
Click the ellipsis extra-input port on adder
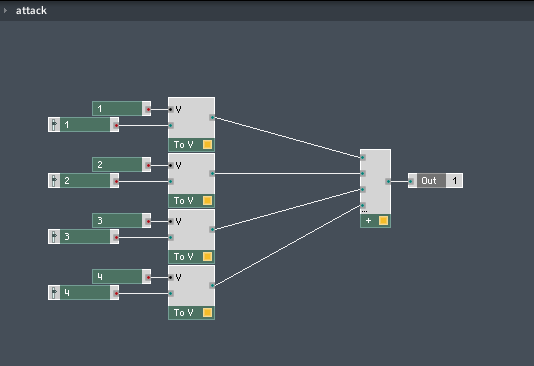[364, 211]
